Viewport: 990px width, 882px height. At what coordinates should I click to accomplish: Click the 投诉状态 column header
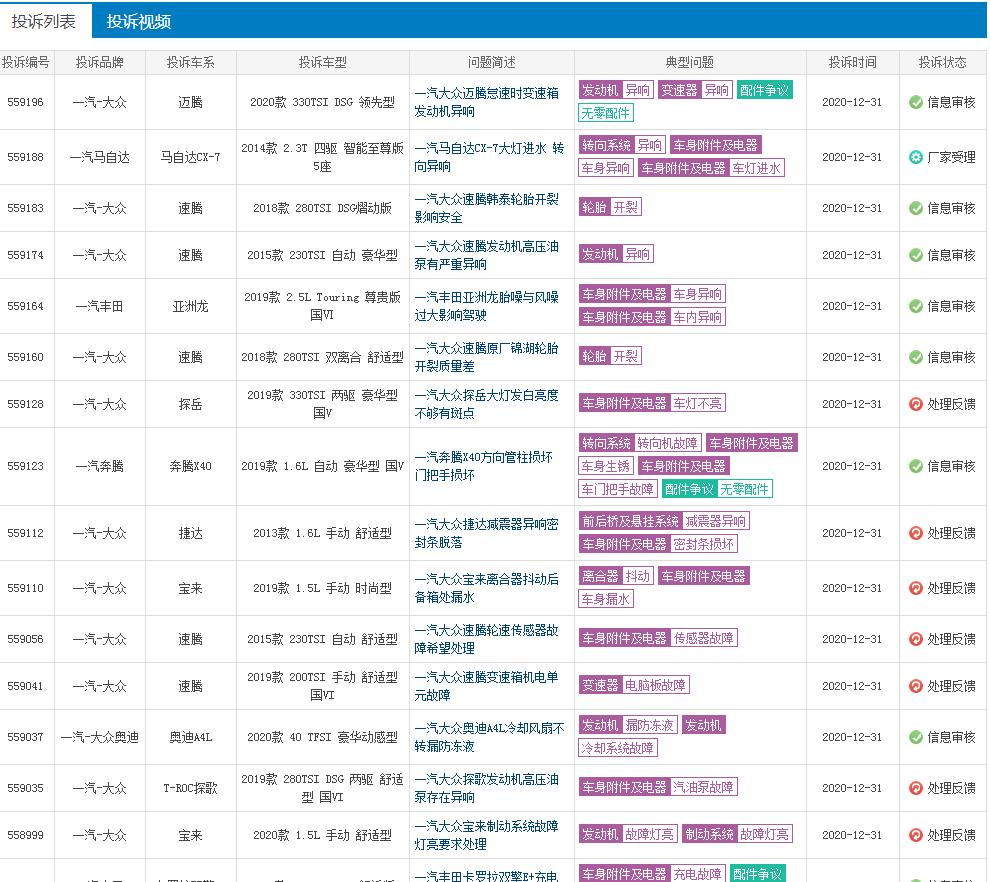(942, 62)
